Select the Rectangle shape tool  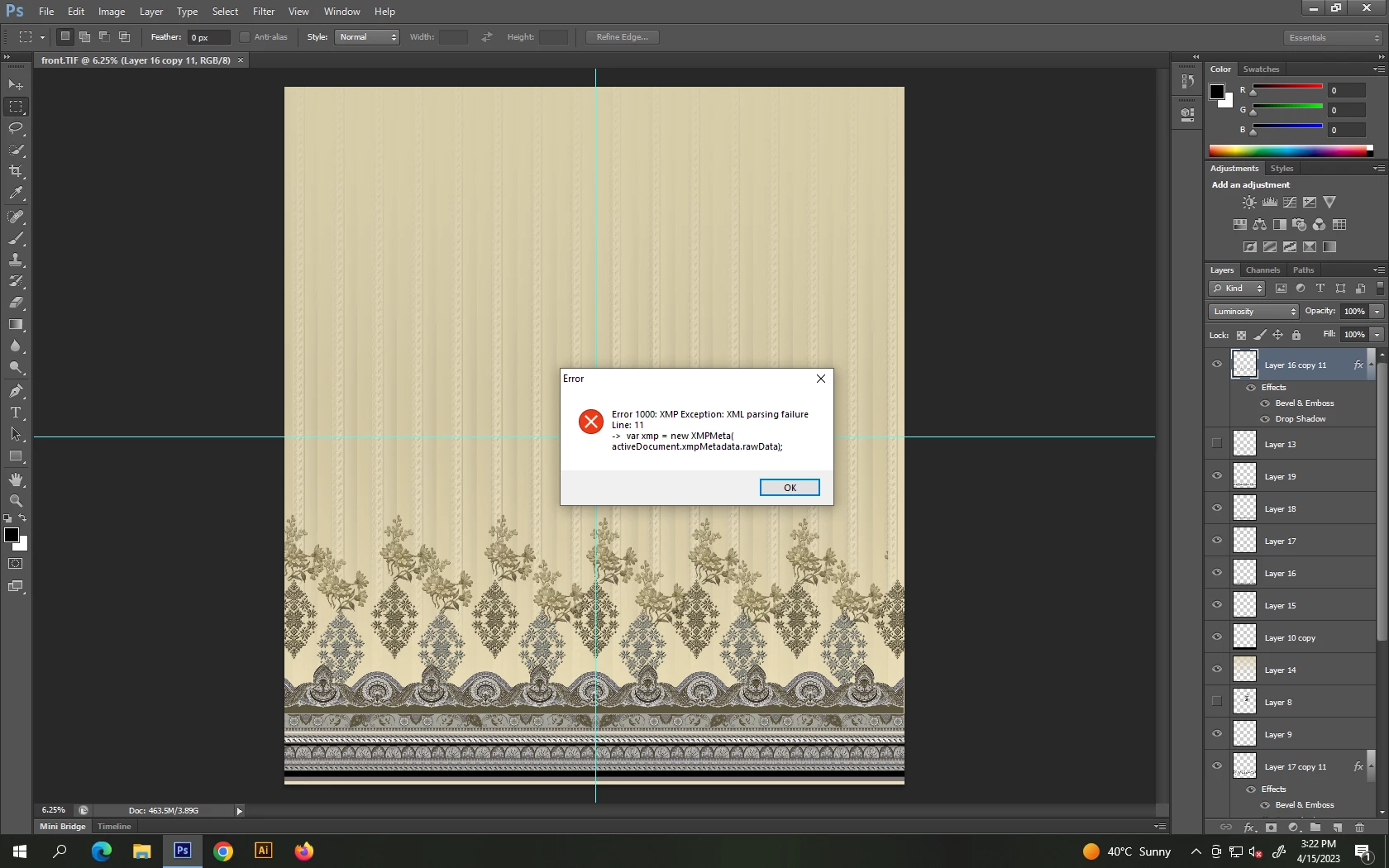tap(16, 455)
